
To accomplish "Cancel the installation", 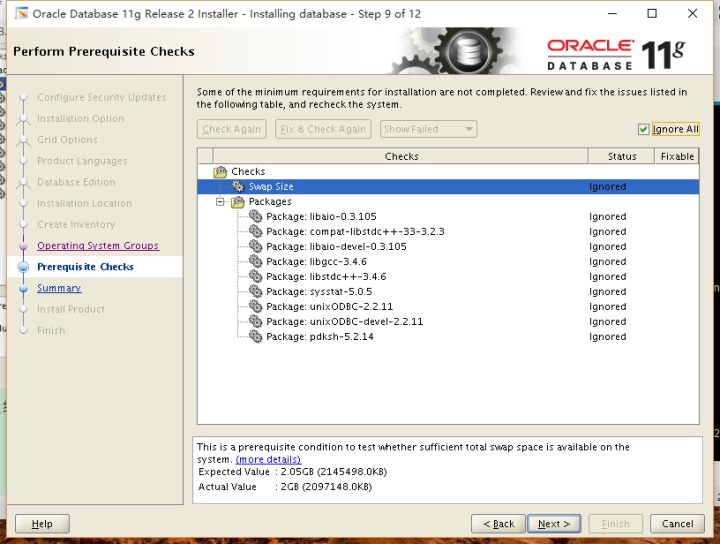I will pyautogui.click(x=677, y=524).
